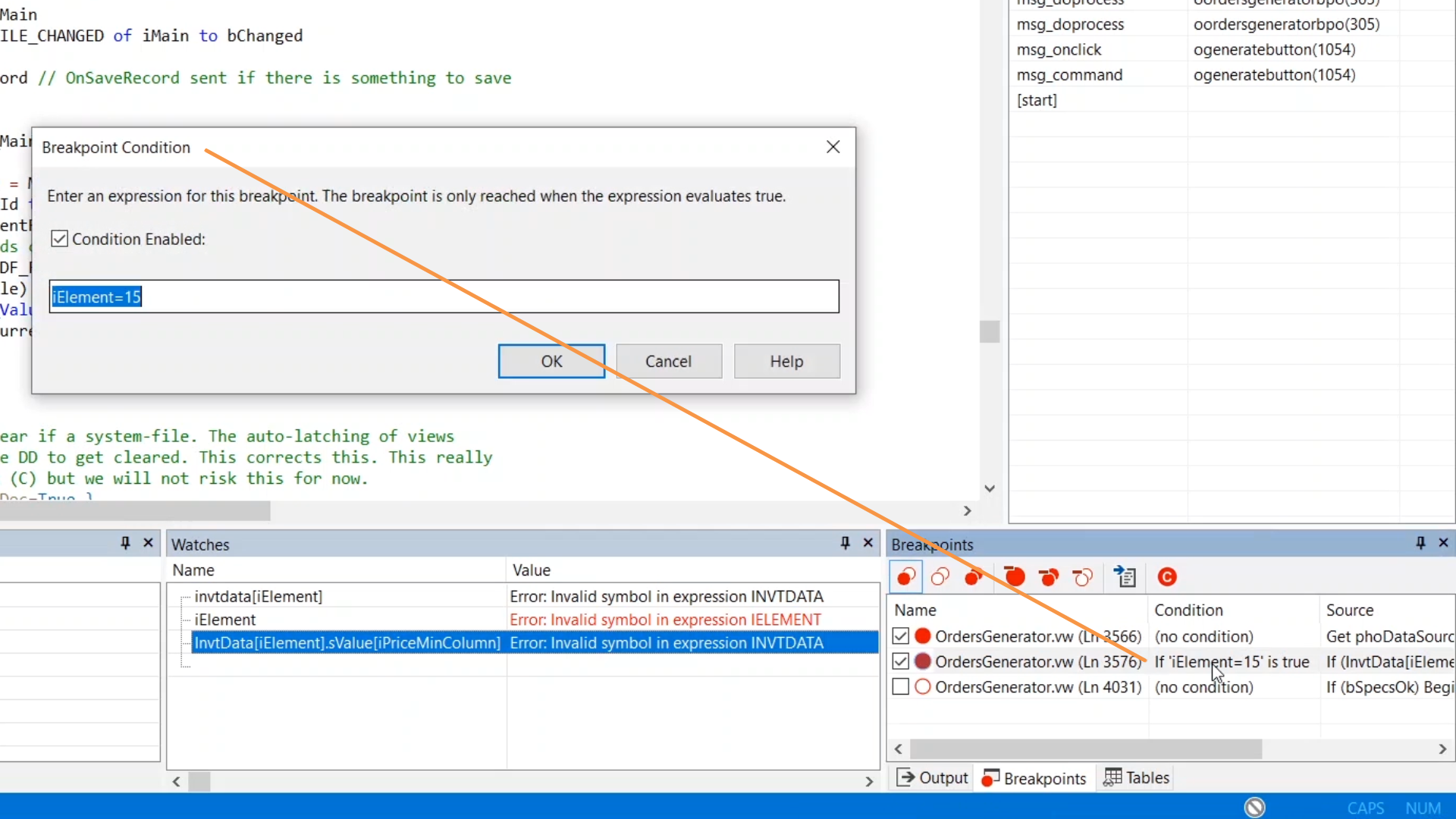Uncheck the Condition Enabled checkbox

click(60, 240)
